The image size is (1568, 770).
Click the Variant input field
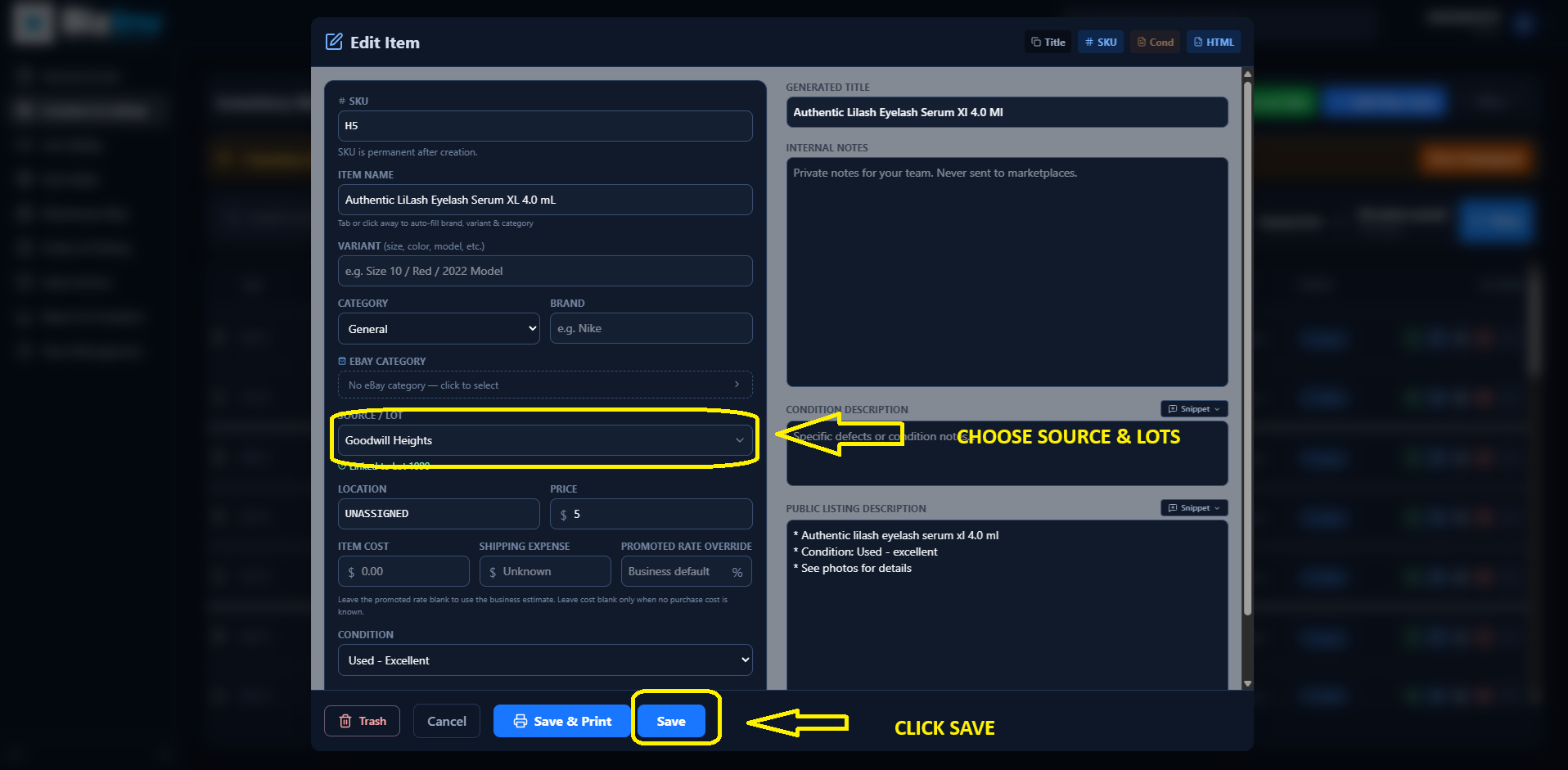tap(545, 271)
